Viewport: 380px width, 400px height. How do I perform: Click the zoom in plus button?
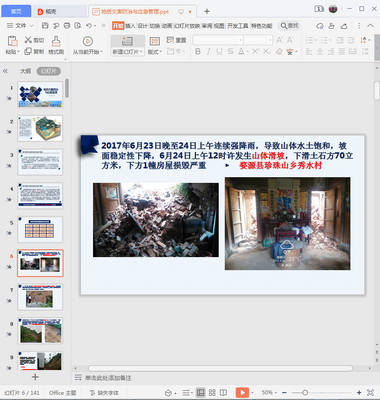(x=359, y=393)
